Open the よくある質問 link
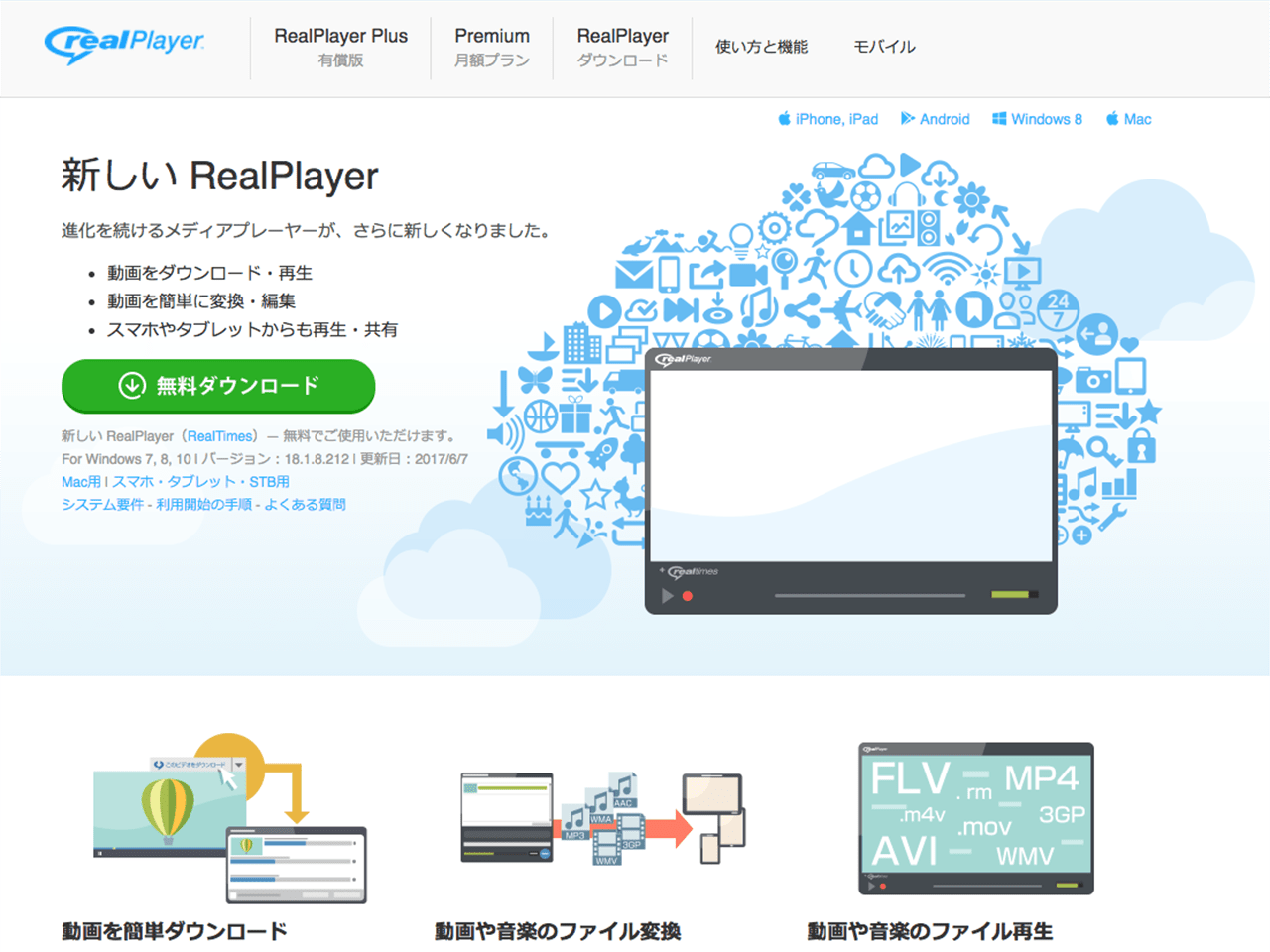The width and height of the screenshot is (1270, 952). click(x=305, y=505)
